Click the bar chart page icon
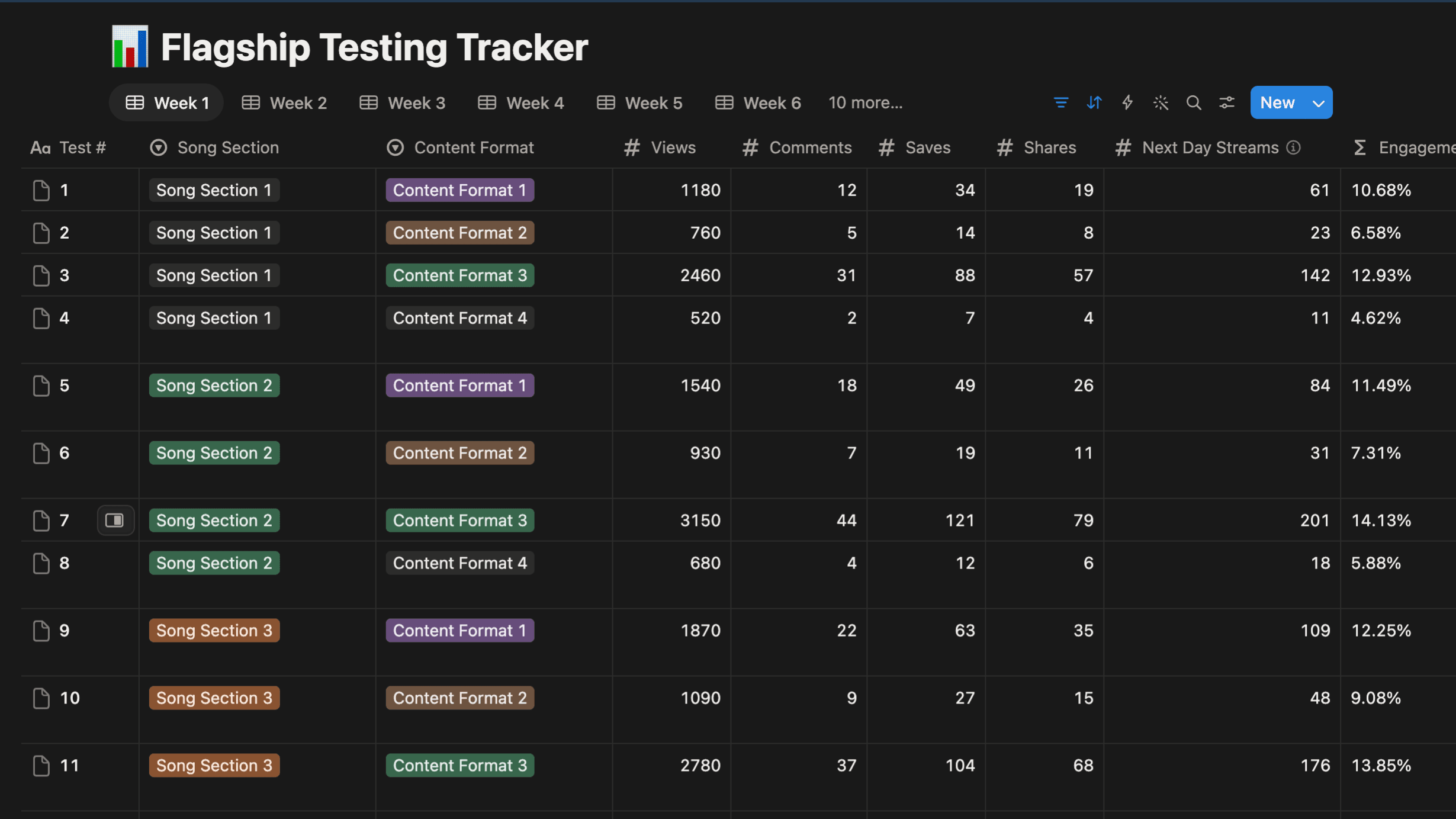 coord(130,46)
